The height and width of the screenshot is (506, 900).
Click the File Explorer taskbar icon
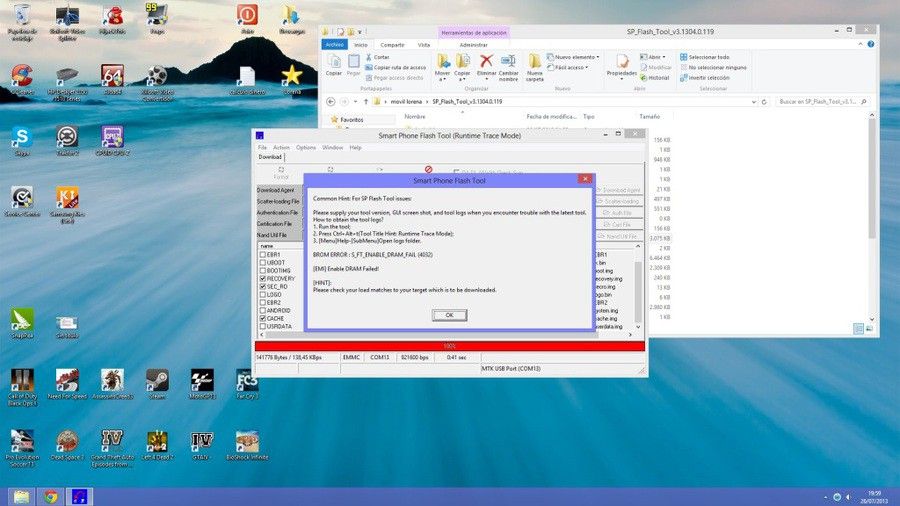21,497
